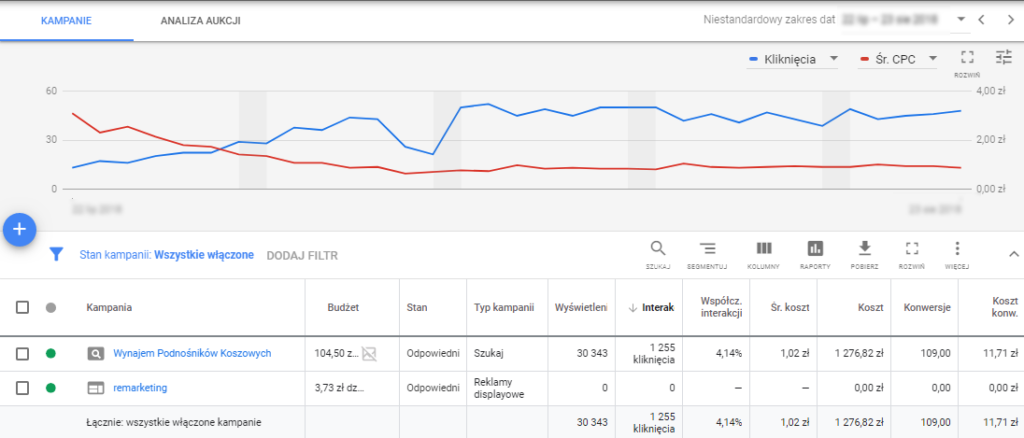
Task: Toggle the select-all checkbox in table header
Action: pyautogui.click(x=22, y=307)
